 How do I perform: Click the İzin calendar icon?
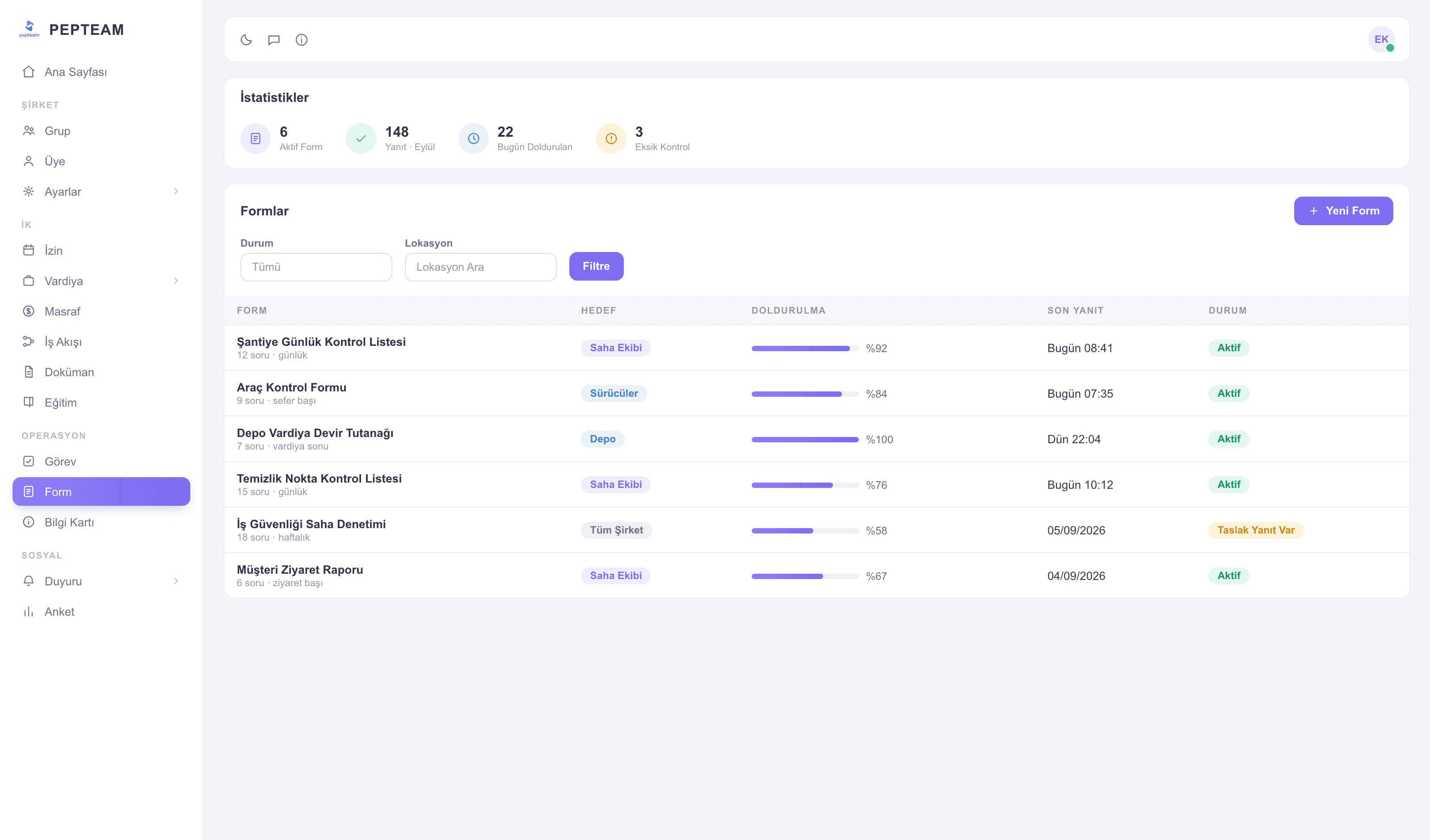click(28, 250)
